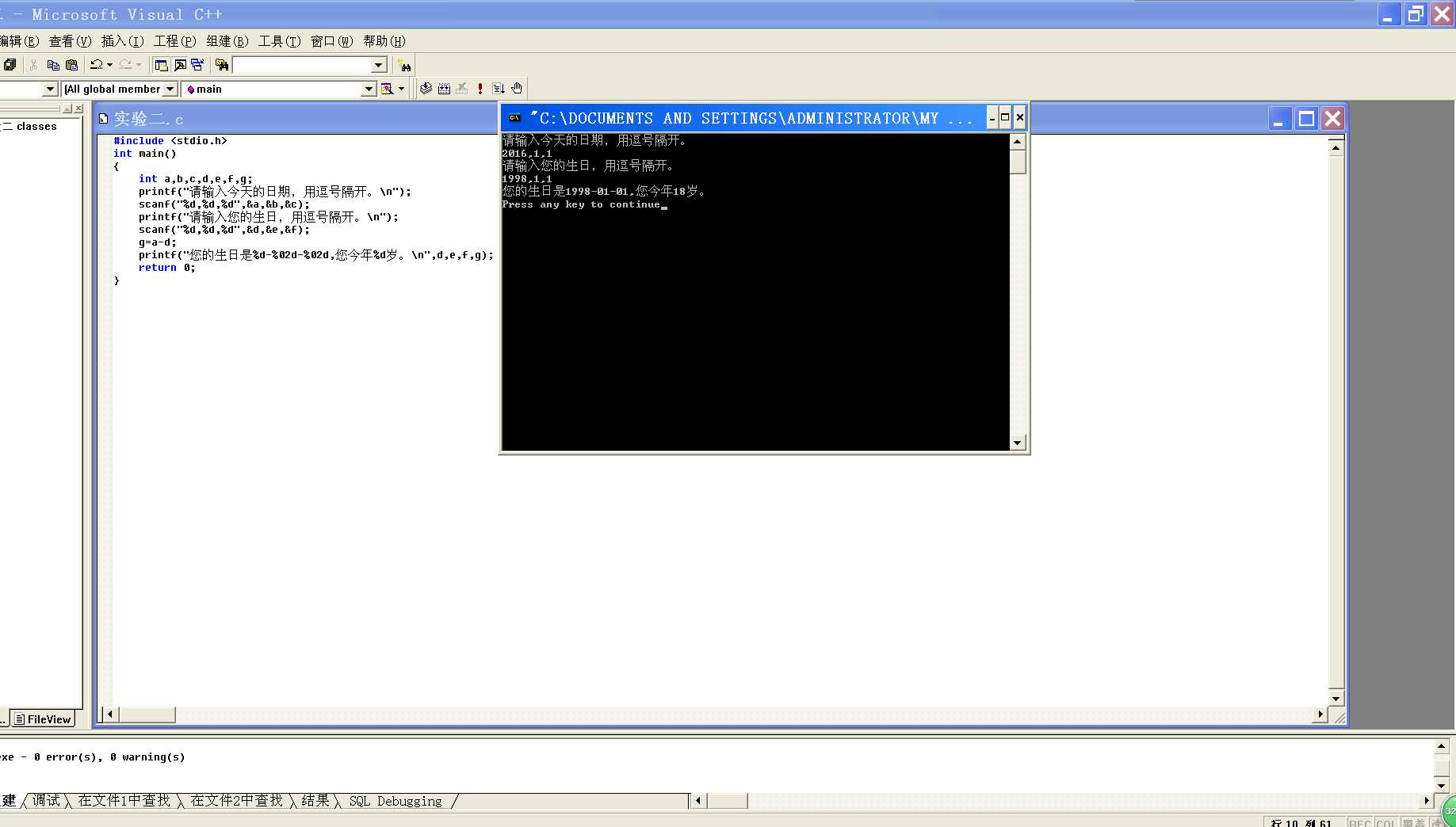Click 'Press any key to continue' console text

[x=581, y=204]
